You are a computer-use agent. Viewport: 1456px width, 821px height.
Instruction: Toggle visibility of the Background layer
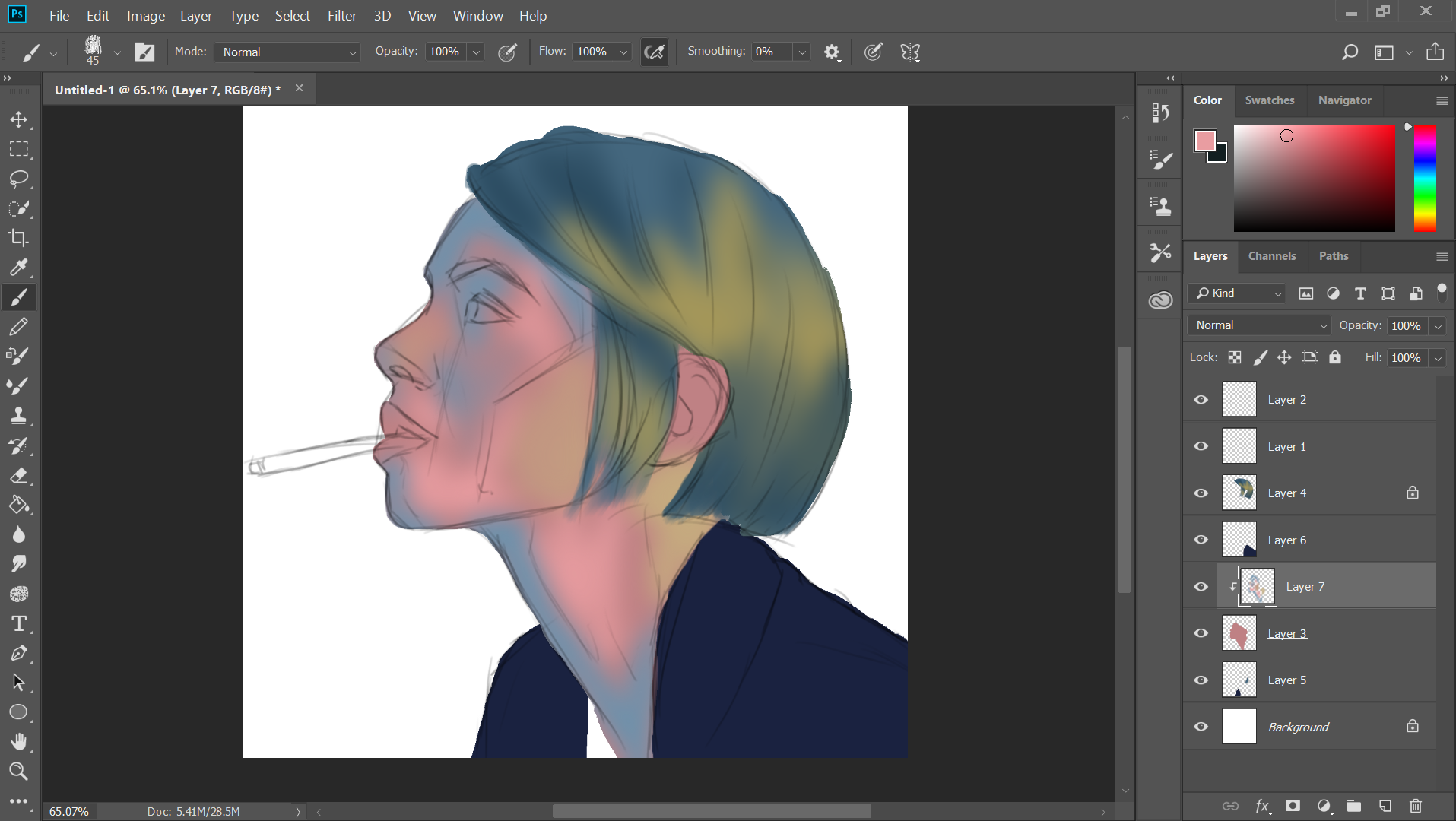[x=1201, y=727]
